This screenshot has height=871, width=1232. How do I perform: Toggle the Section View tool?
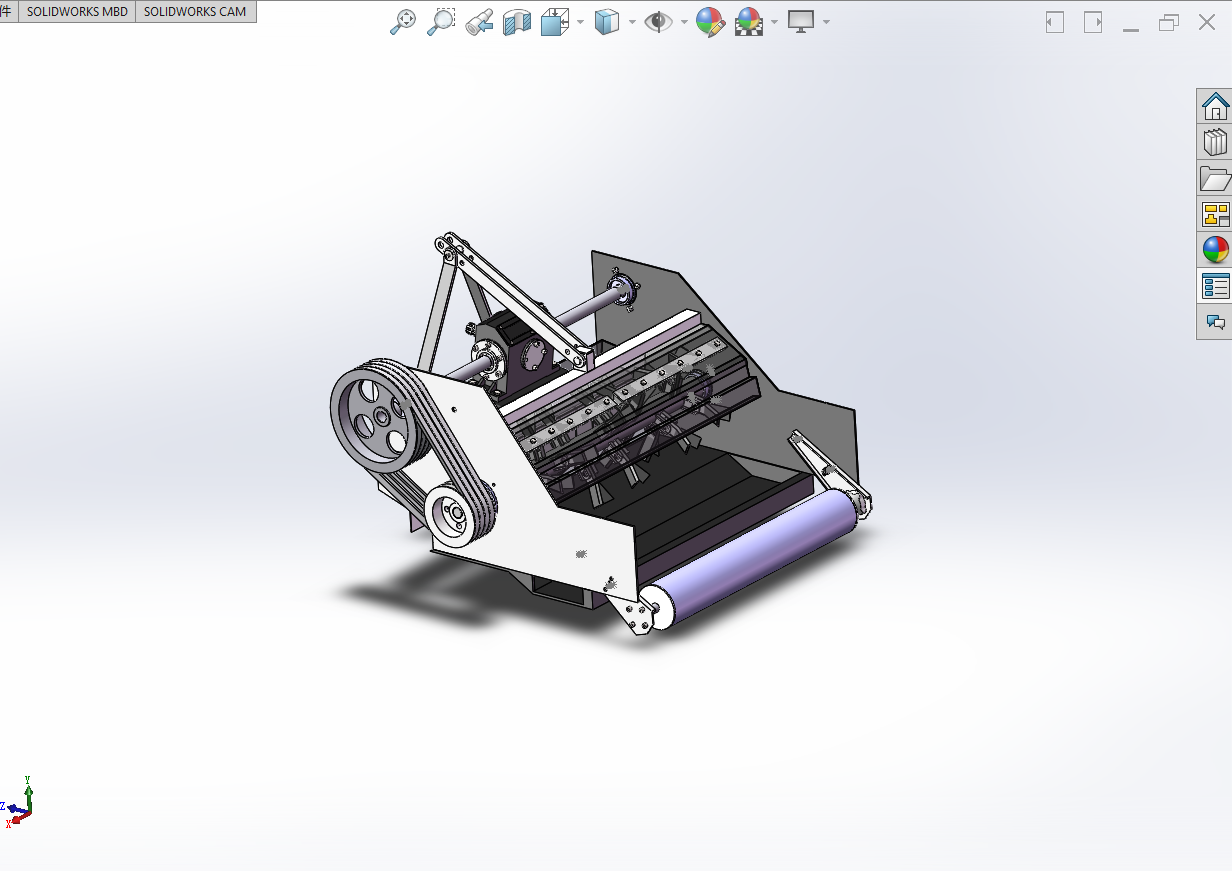(x=517, y=22)
